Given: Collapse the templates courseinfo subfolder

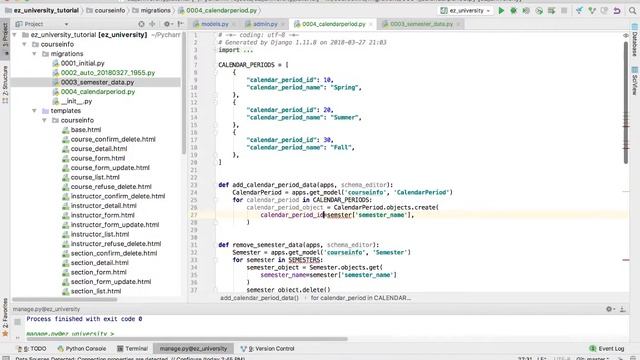Looking at the screenshot, I should point(44,120).
